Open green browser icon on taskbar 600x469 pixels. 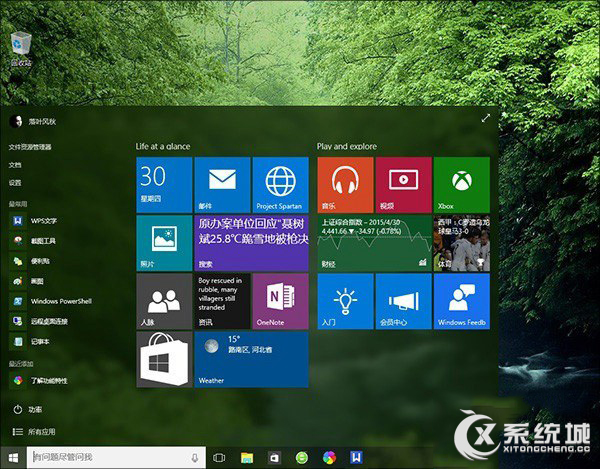[x=302, y=458]
